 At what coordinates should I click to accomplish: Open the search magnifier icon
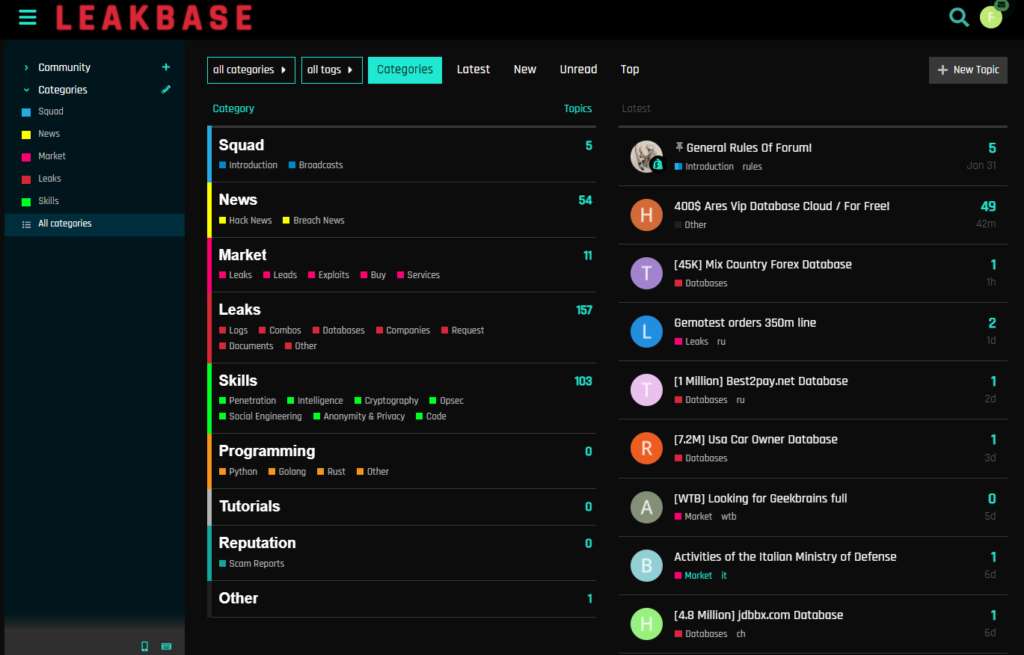pyautogui.click(x=959, y=17)
